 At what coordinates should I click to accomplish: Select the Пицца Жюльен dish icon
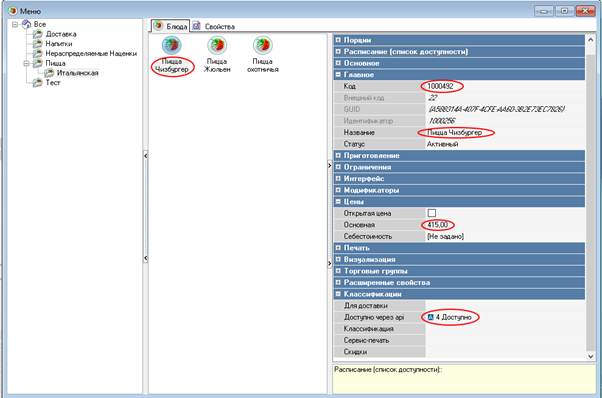tap(217, 45)
